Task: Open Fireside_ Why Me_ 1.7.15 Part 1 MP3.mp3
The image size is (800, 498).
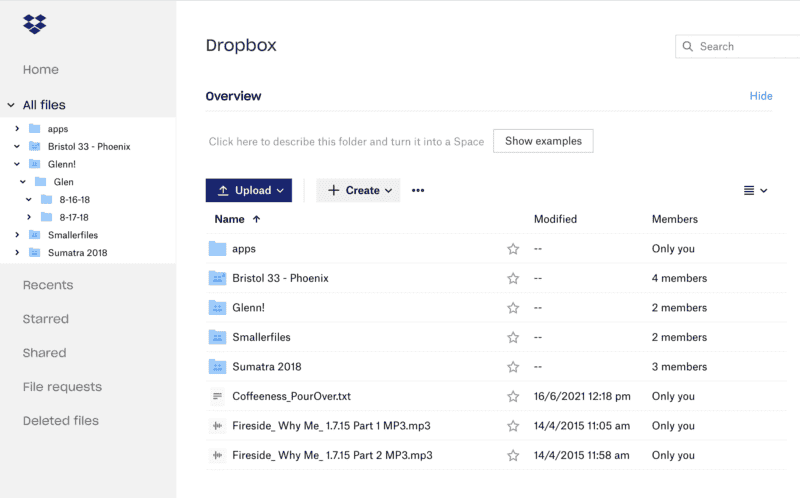Action: pos(331,426)
